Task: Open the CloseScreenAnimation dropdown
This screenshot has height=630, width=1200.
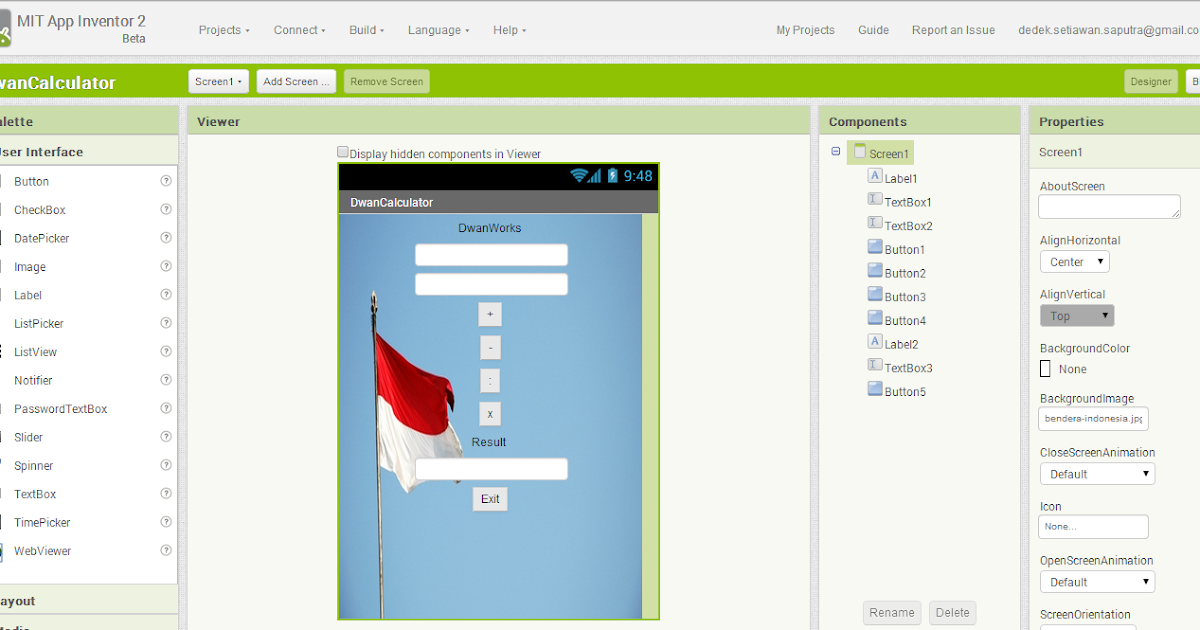Action: coord(1097,473)
